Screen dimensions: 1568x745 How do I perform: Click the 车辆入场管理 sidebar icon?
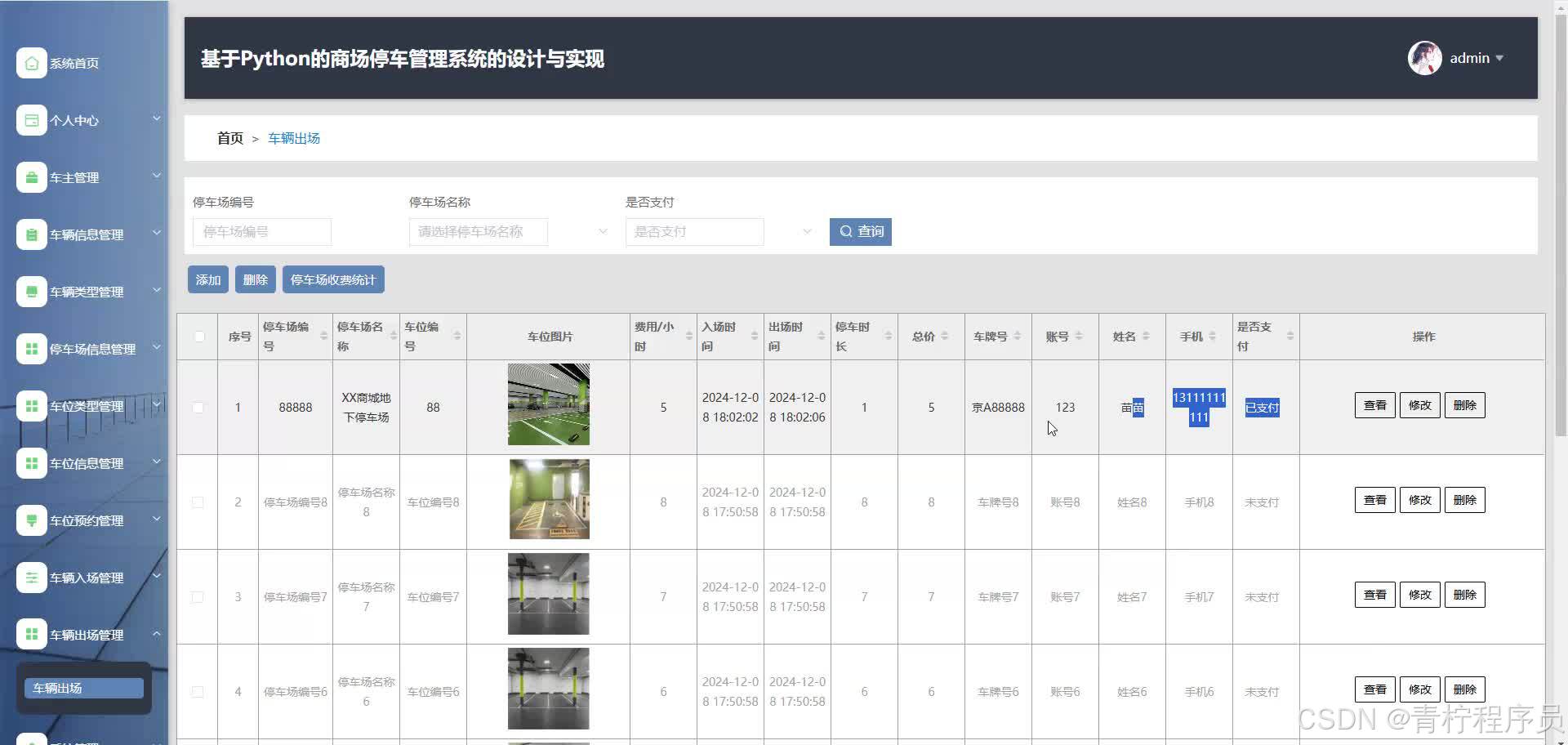coord(31,578)
